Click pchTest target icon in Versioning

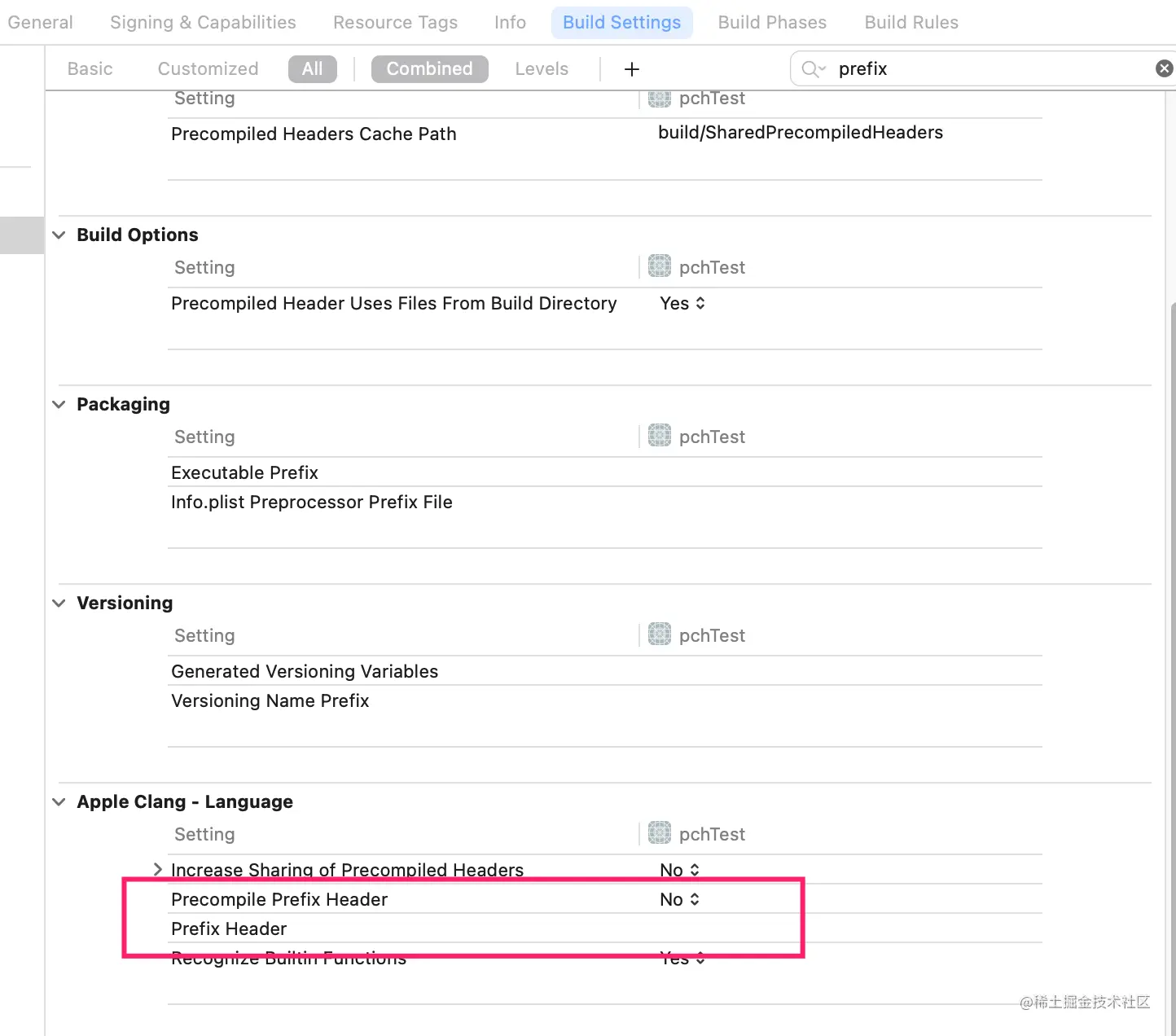(x=660, y=634)
